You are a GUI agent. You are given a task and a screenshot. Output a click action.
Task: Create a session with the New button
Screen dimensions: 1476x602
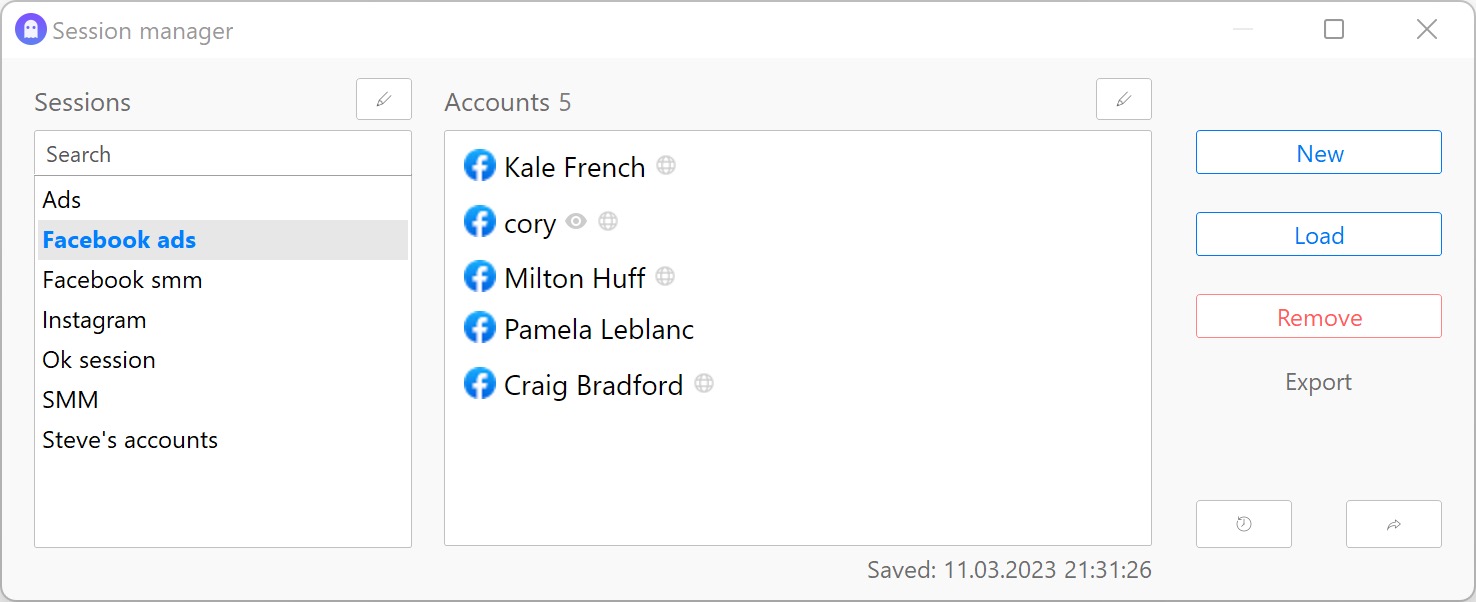1319,153
